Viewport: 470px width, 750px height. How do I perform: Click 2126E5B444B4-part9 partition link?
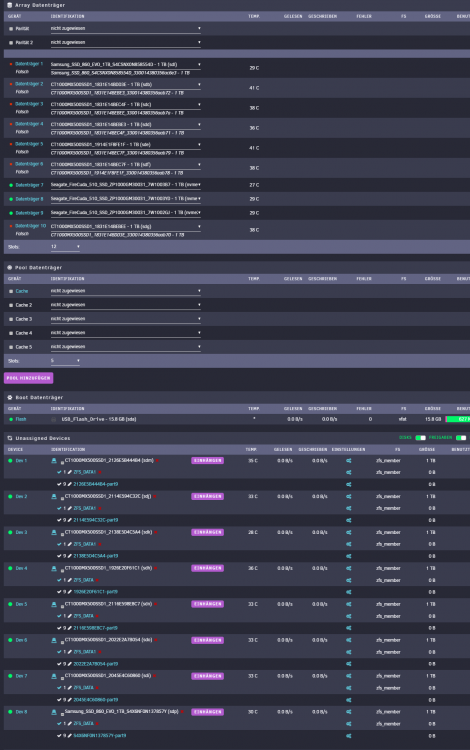click(96, 484)
